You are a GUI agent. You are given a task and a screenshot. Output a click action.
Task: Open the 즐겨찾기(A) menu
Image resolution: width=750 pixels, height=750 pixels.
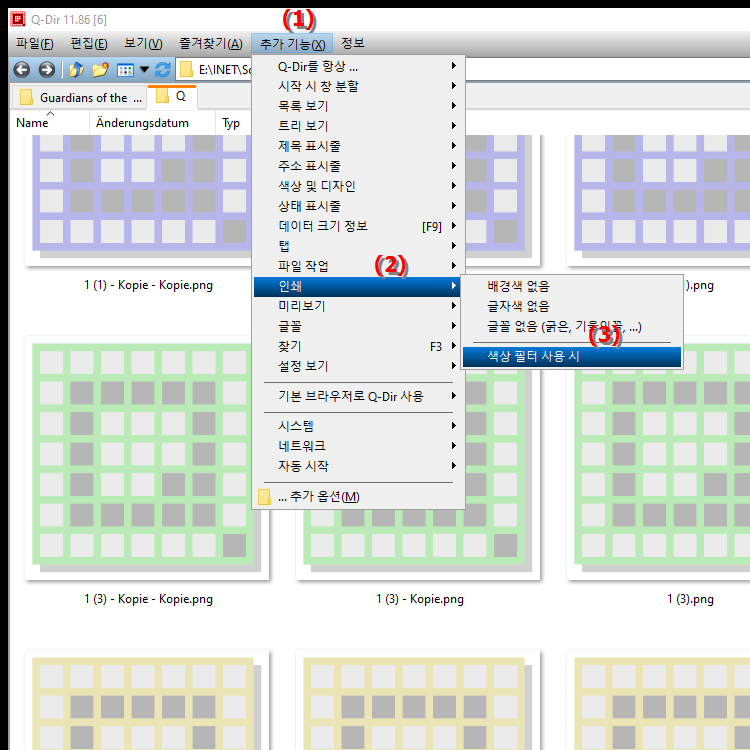(211, 44)
